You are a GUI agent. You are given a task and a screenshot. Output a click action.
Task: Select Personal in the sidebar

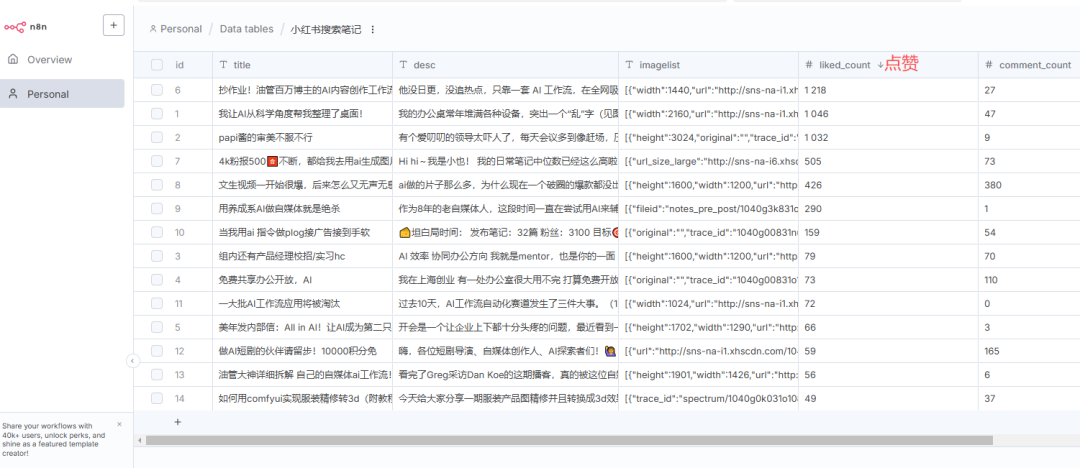62,94
